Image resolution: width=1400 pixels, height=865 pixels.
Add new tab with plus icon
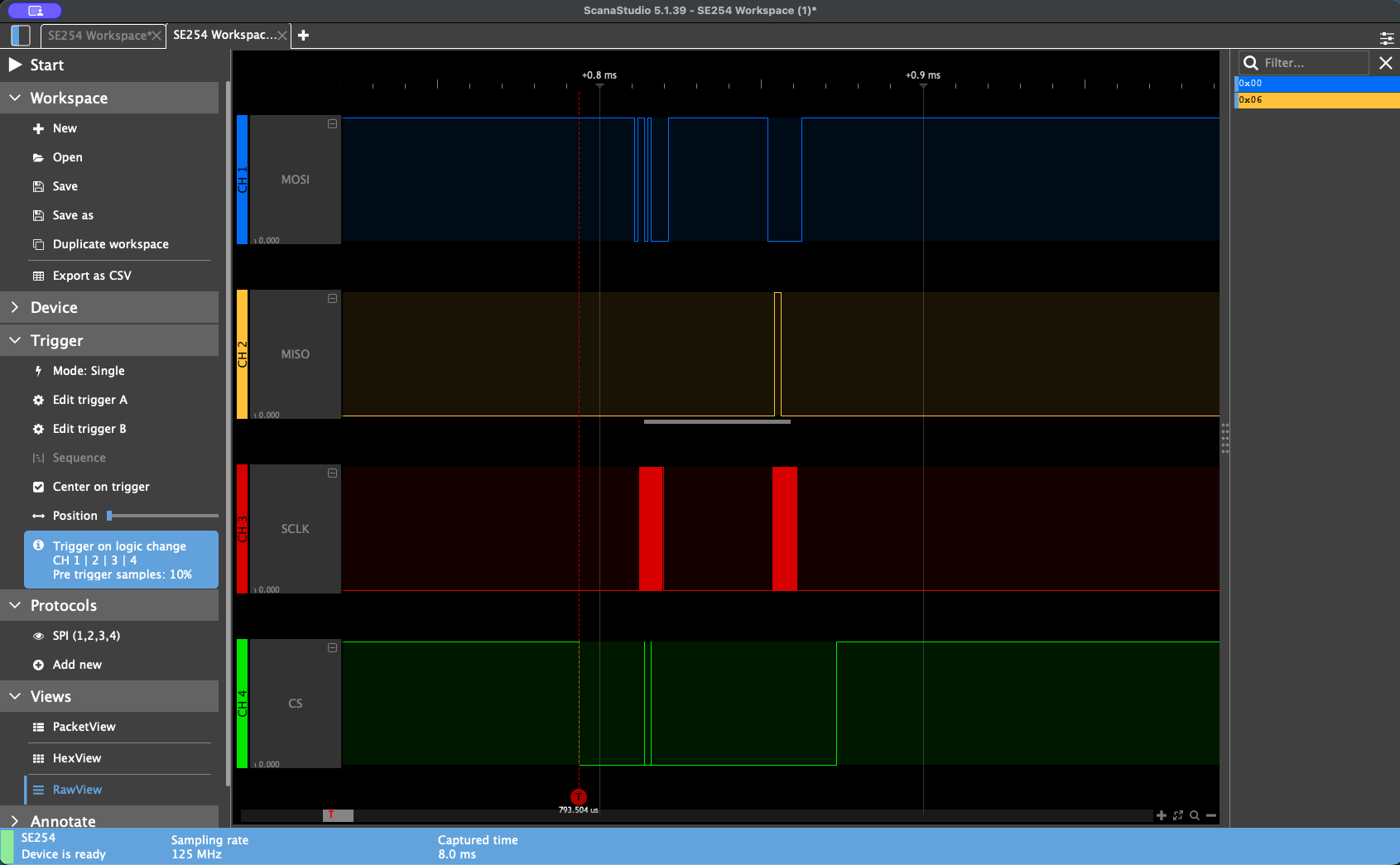point(304,36)
